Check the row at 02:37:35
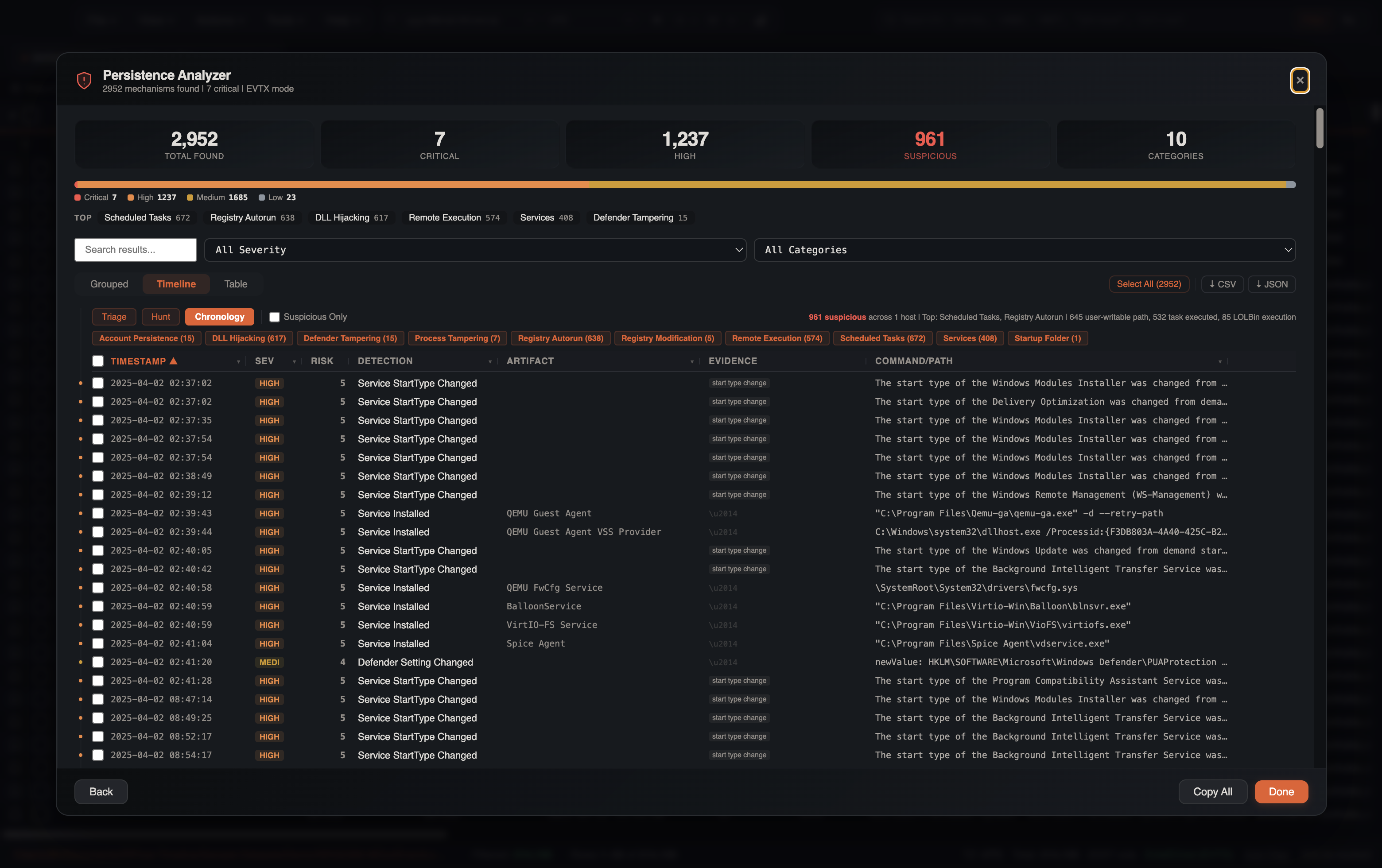Screen dimensions: 1382x868 tap(98, 421)
